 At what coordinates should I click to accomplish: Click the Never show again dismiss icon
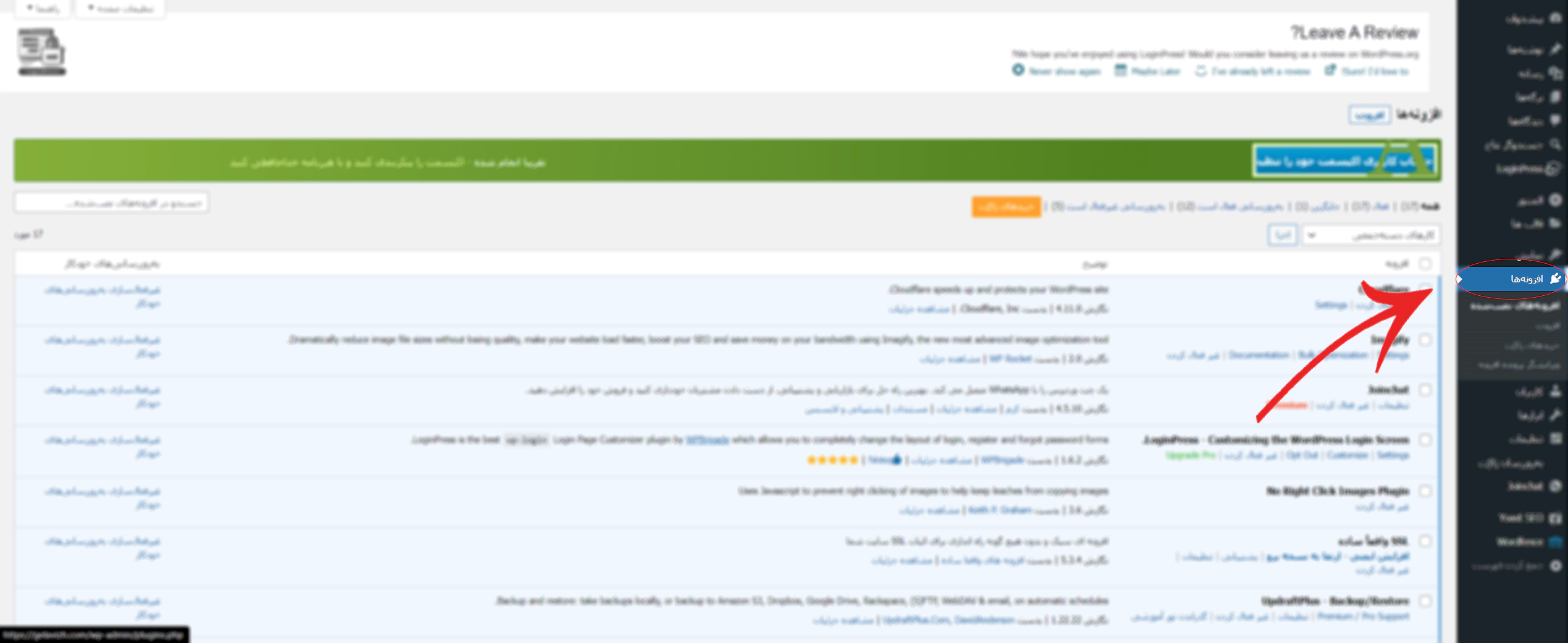coord(1018,70)
